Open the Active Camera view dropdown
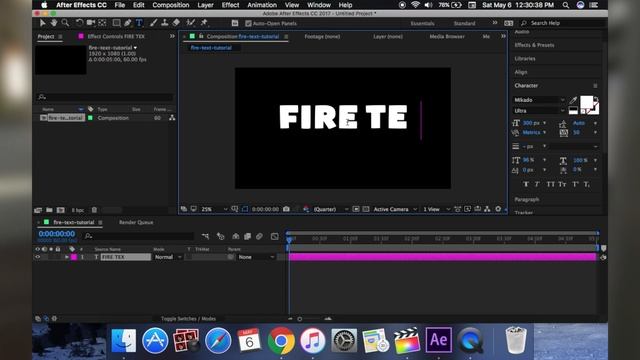The image size is (640, 360). (395, 209)
